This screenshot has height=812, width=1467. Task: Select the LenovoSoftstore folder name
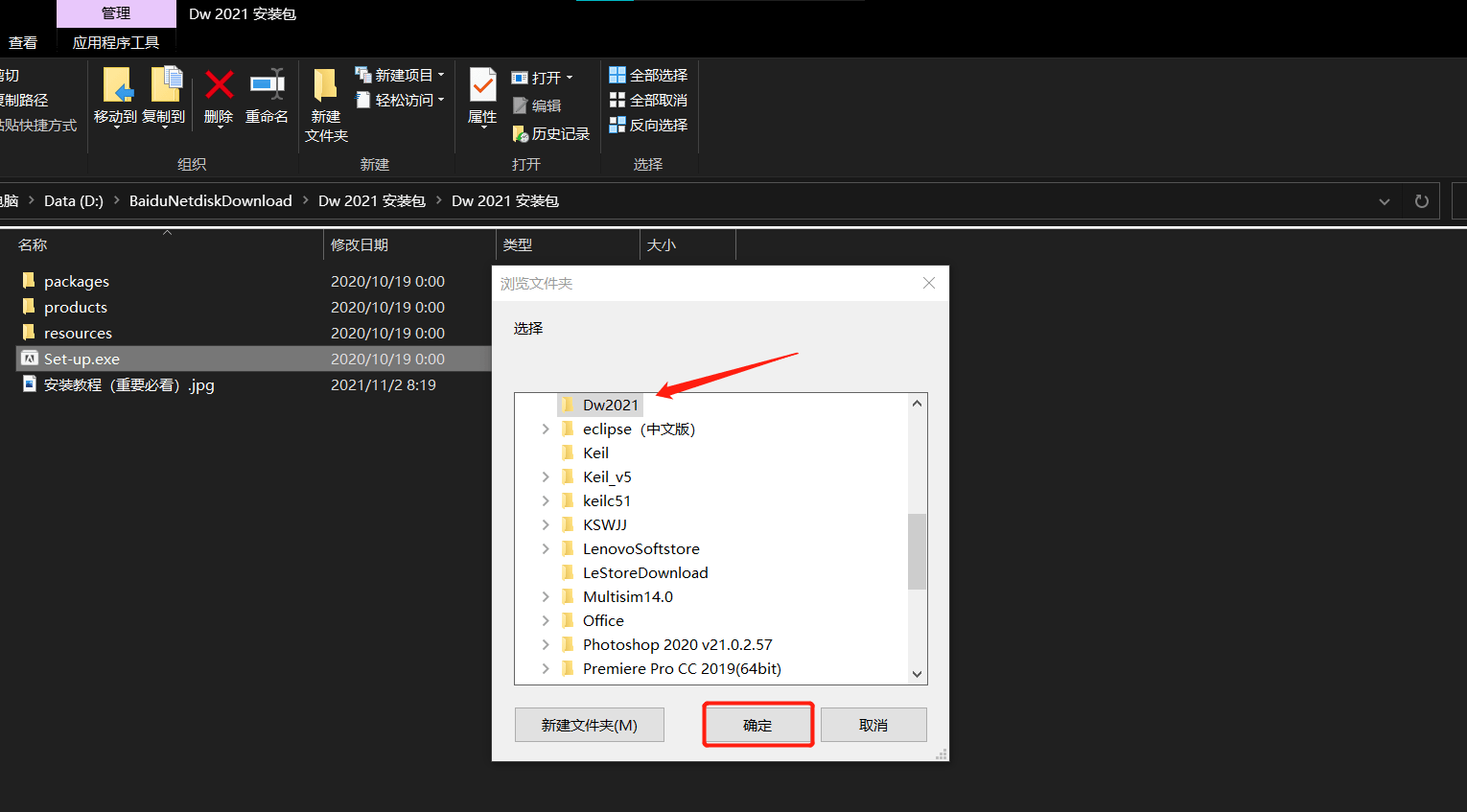click(x=641, y=548)
